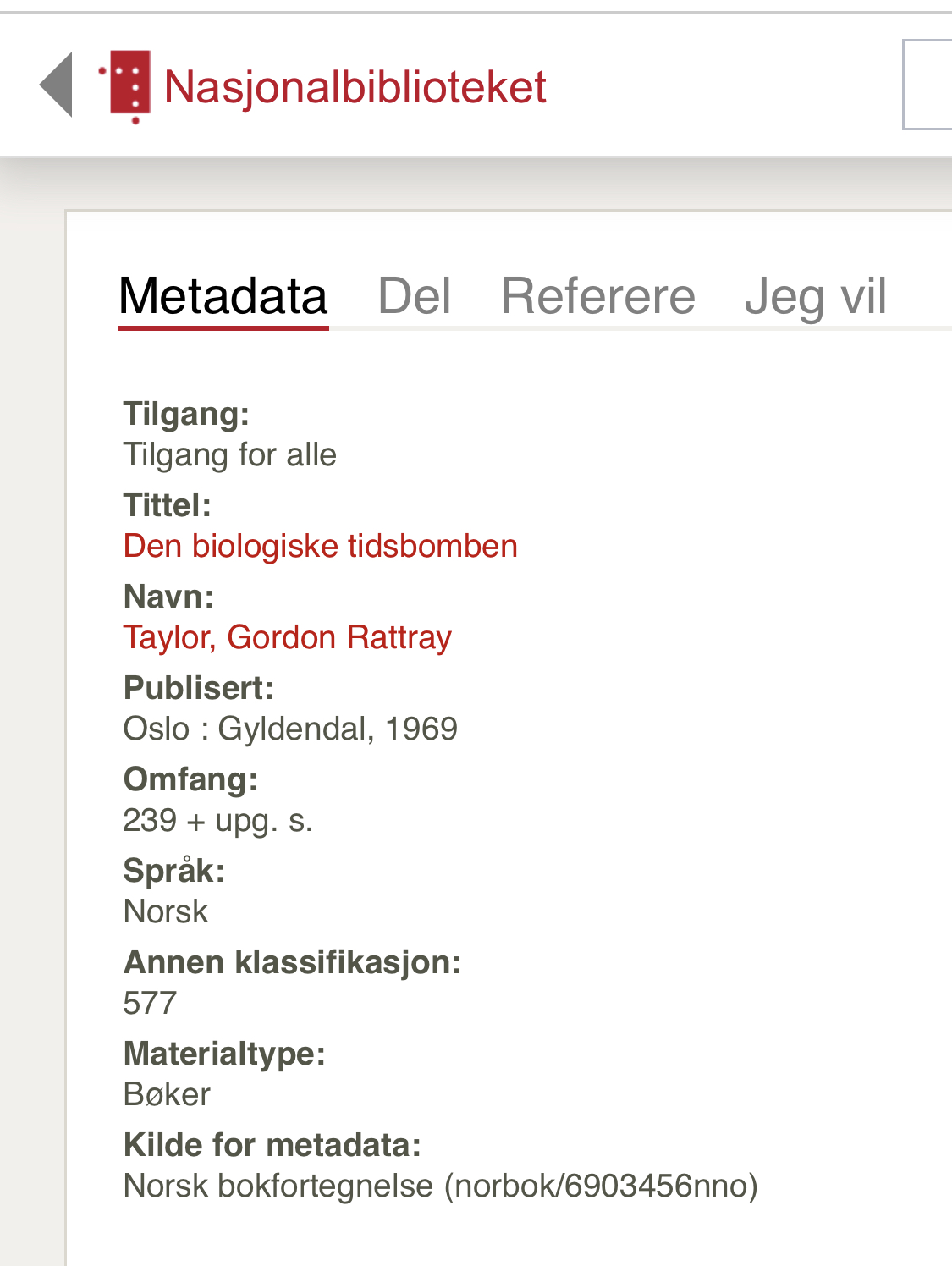
Task: Open the Referere tab
Action: click(597, 297)
